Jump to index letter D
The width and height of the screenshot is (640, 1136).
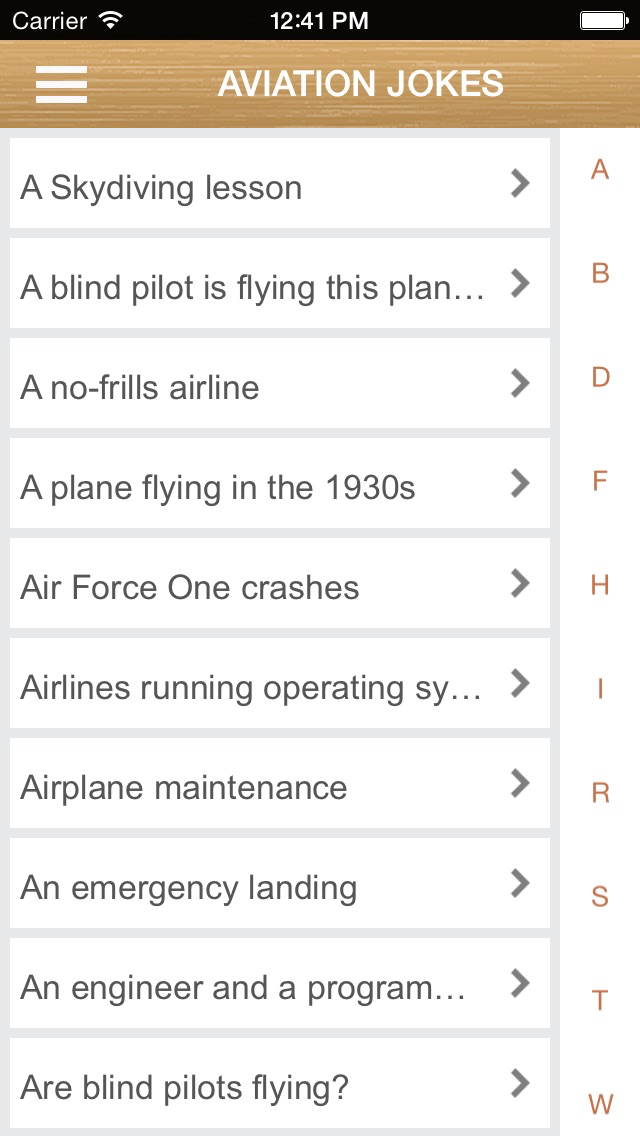pyautogui.click(x=600, y=377)
